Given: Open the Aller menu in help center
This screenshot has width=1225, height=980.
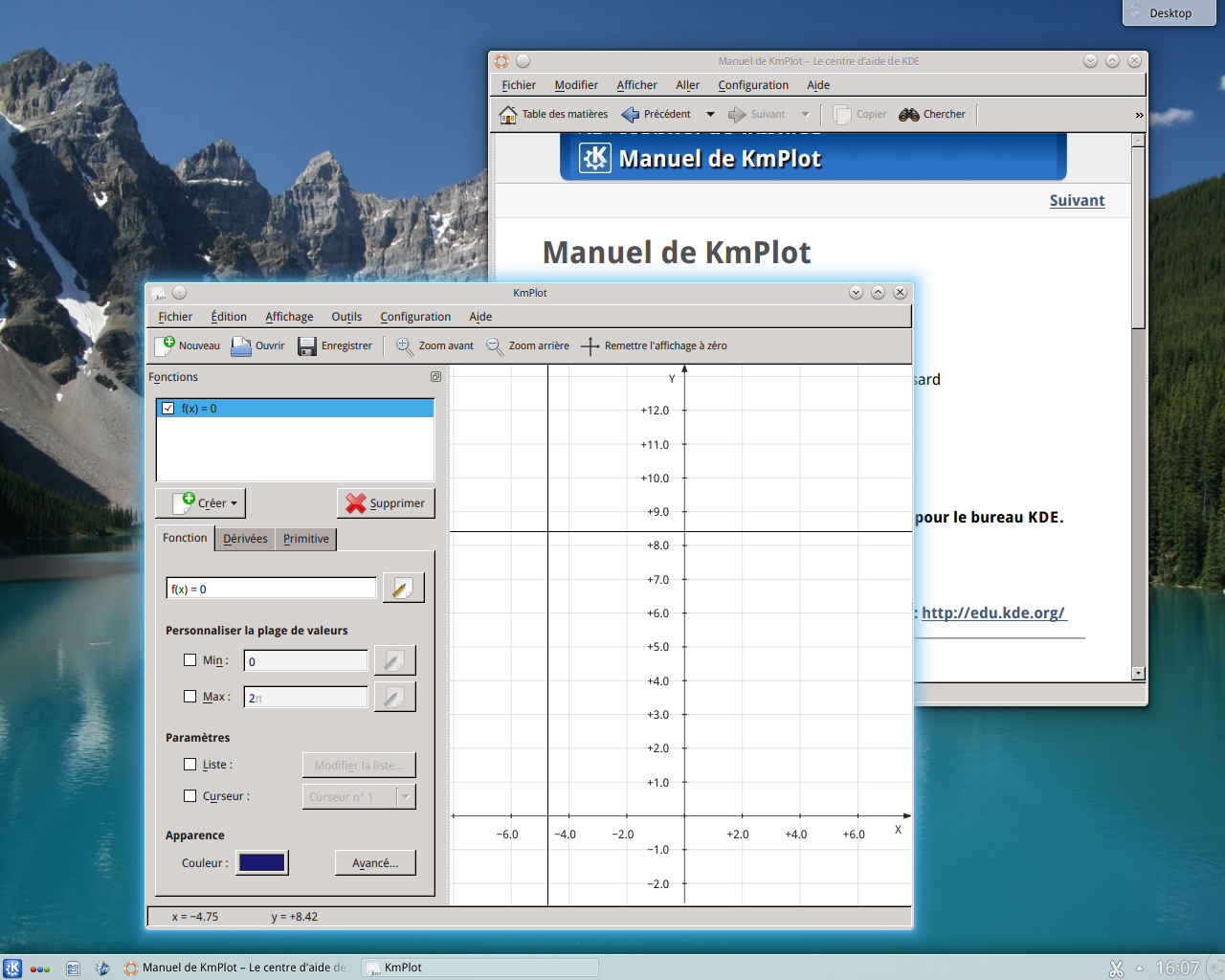Looking at the screenshot, I should click(687, 85).
